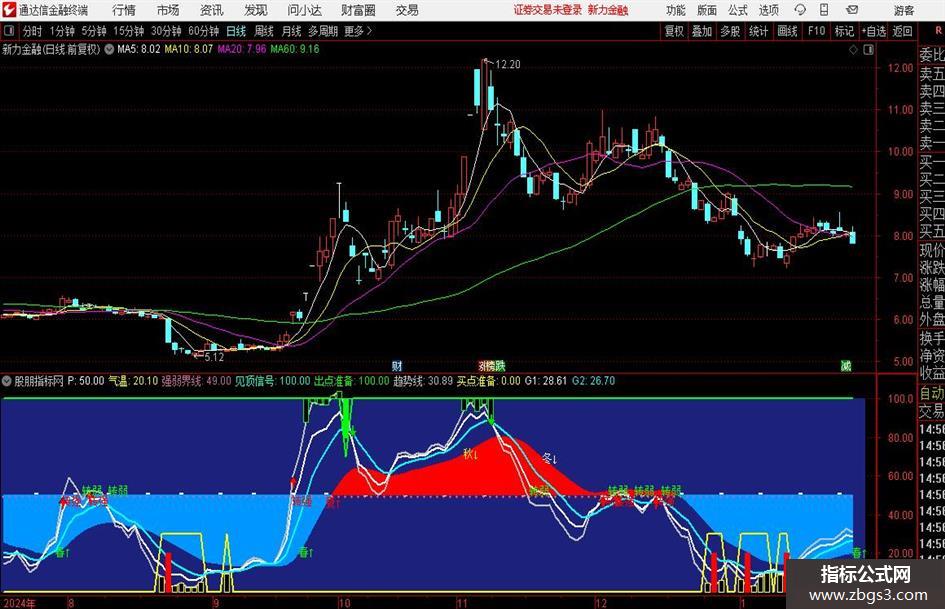Switch to 5分钟 period tab

(x=93, y=31)
